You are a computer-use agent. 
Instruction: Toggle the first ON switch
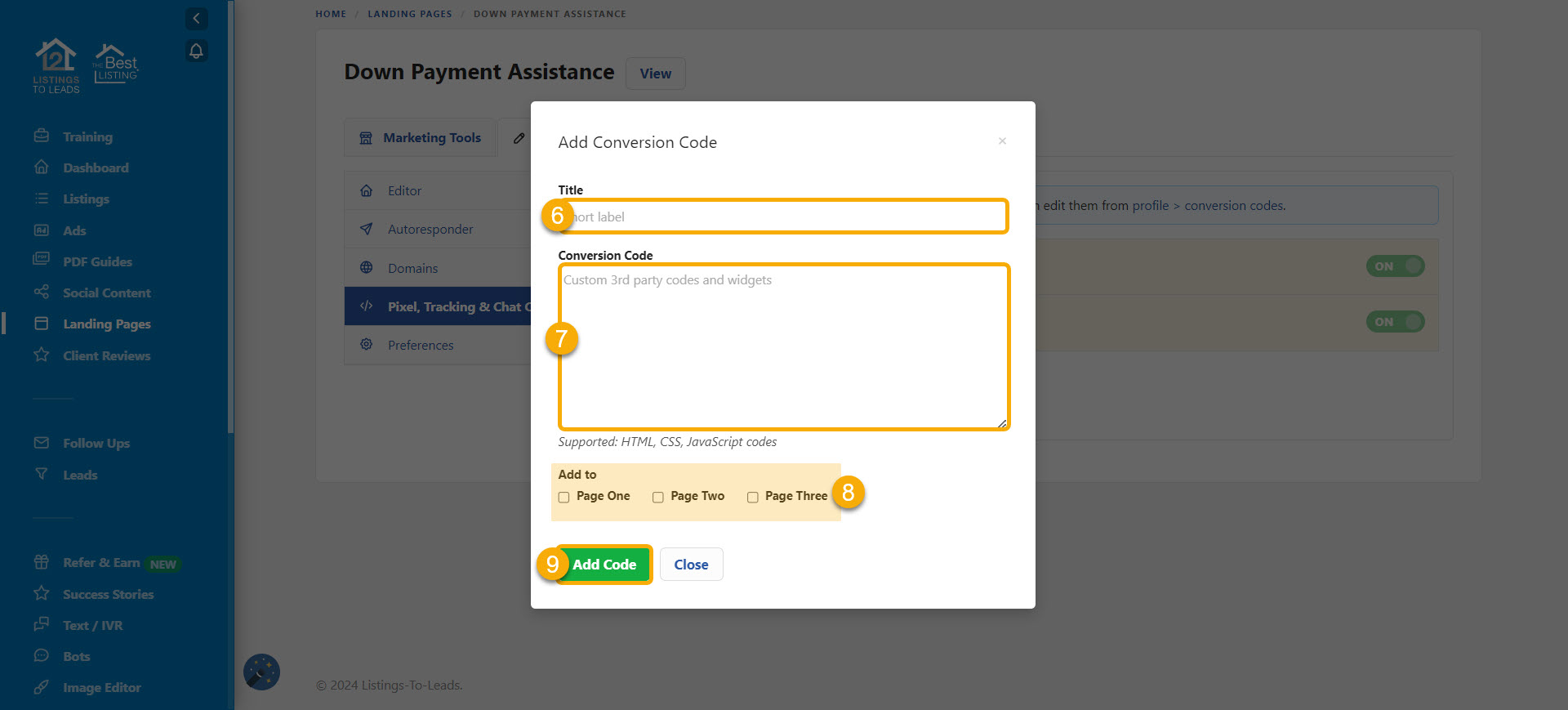[x=1395, y=266]
